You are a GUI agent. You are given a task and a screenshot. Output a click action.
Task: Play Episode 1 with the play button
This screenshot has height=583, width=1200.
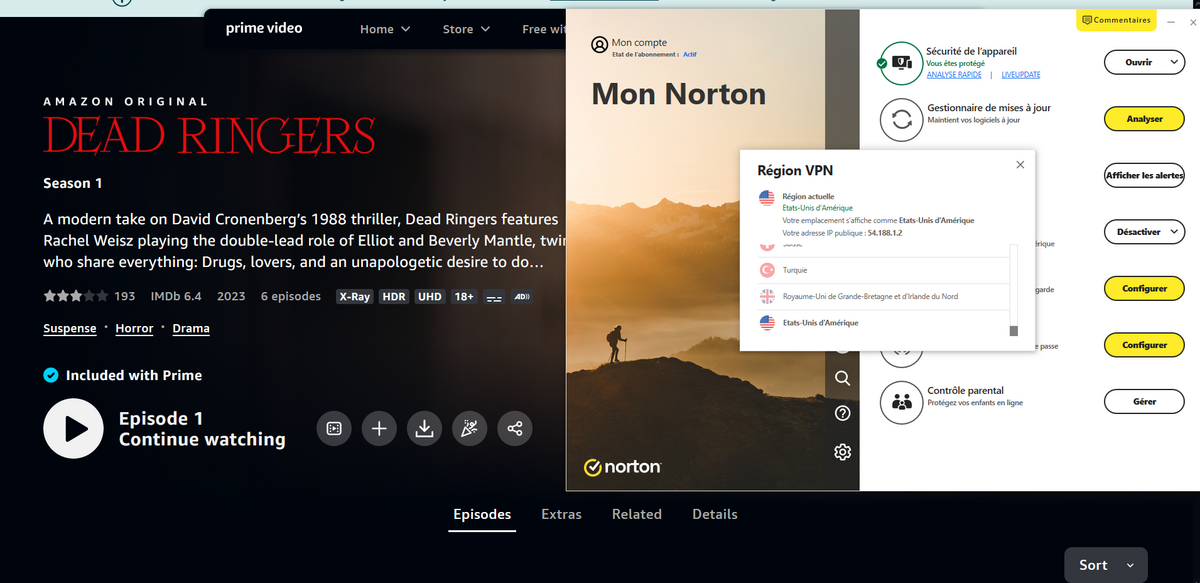(x=73, y=428)
